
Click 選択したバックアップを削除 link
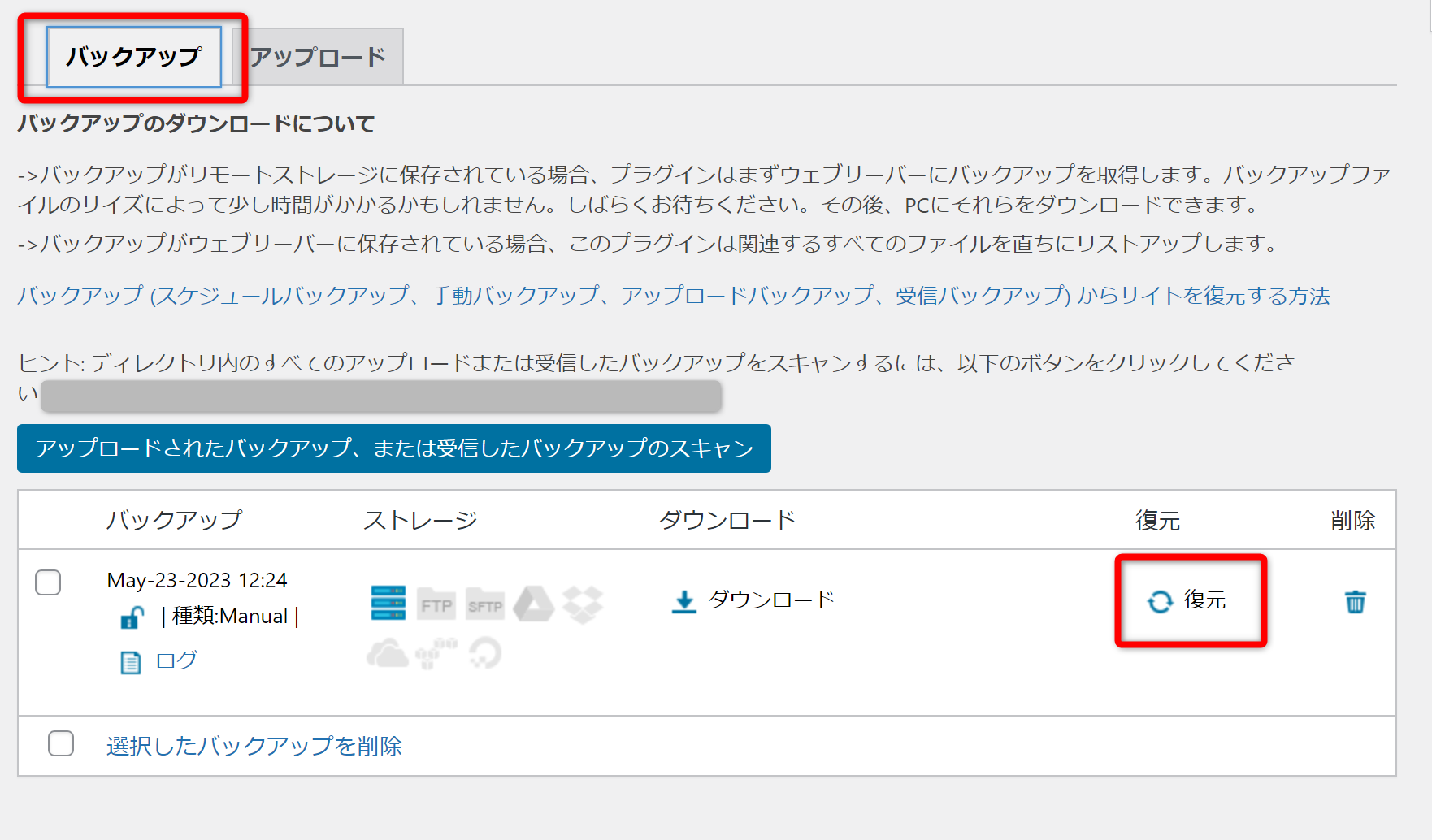point(254,746)
